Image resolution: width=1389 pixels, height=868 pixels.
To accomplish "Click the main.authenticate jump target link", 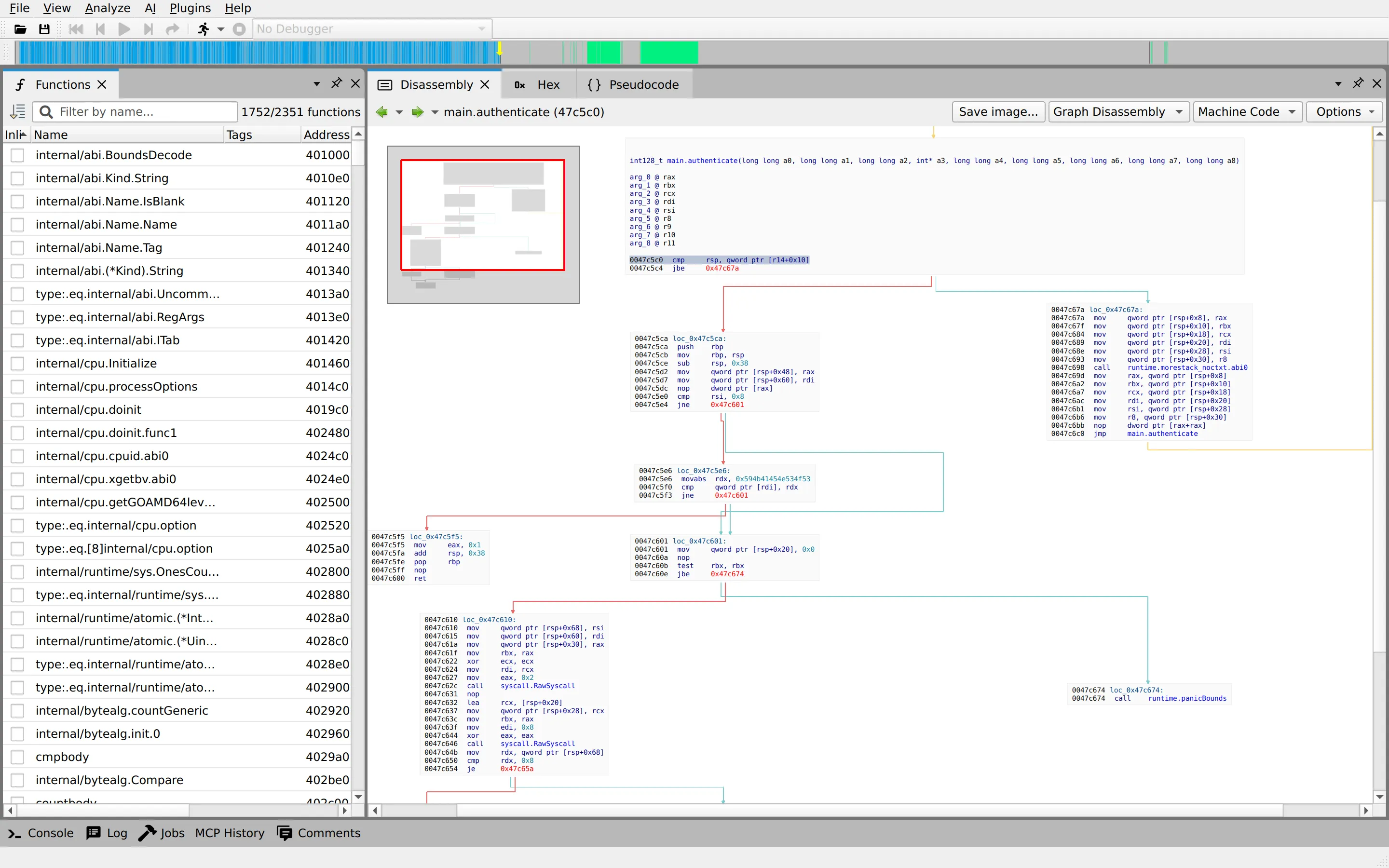I will tap(1162, 434).
